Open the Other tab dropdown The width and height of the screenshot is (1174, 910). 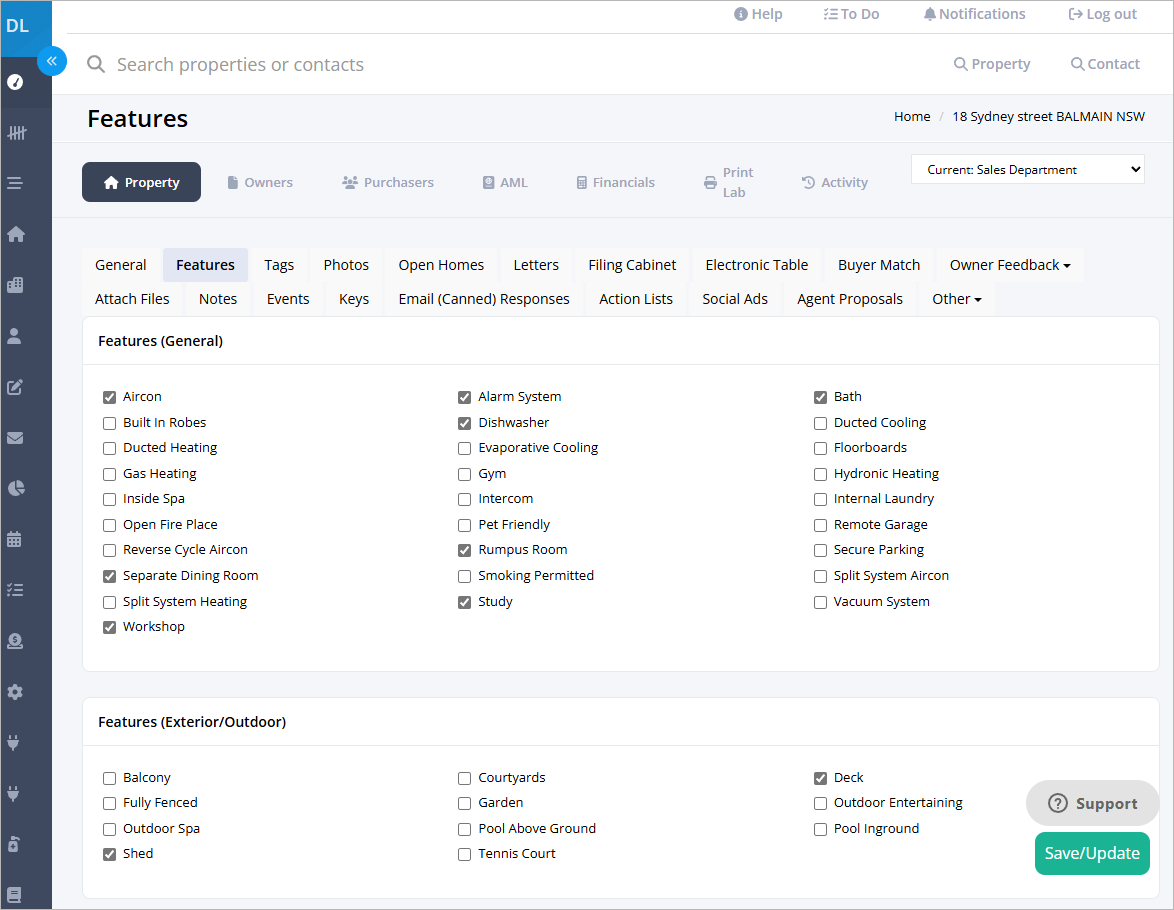pyautogui.click(x=956, y=298)
